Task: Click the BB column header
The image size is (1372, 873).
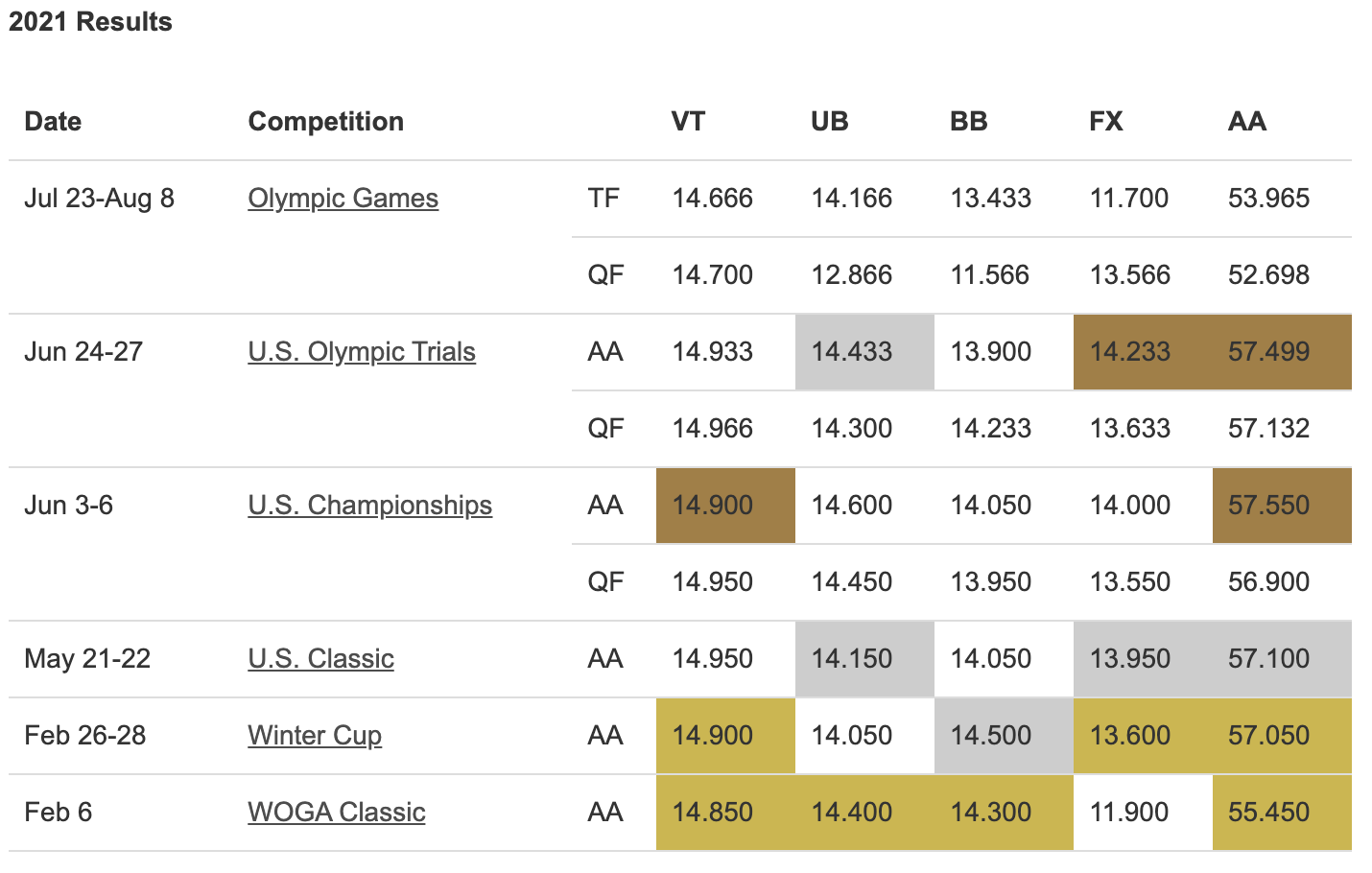Action: click(968, 122)
